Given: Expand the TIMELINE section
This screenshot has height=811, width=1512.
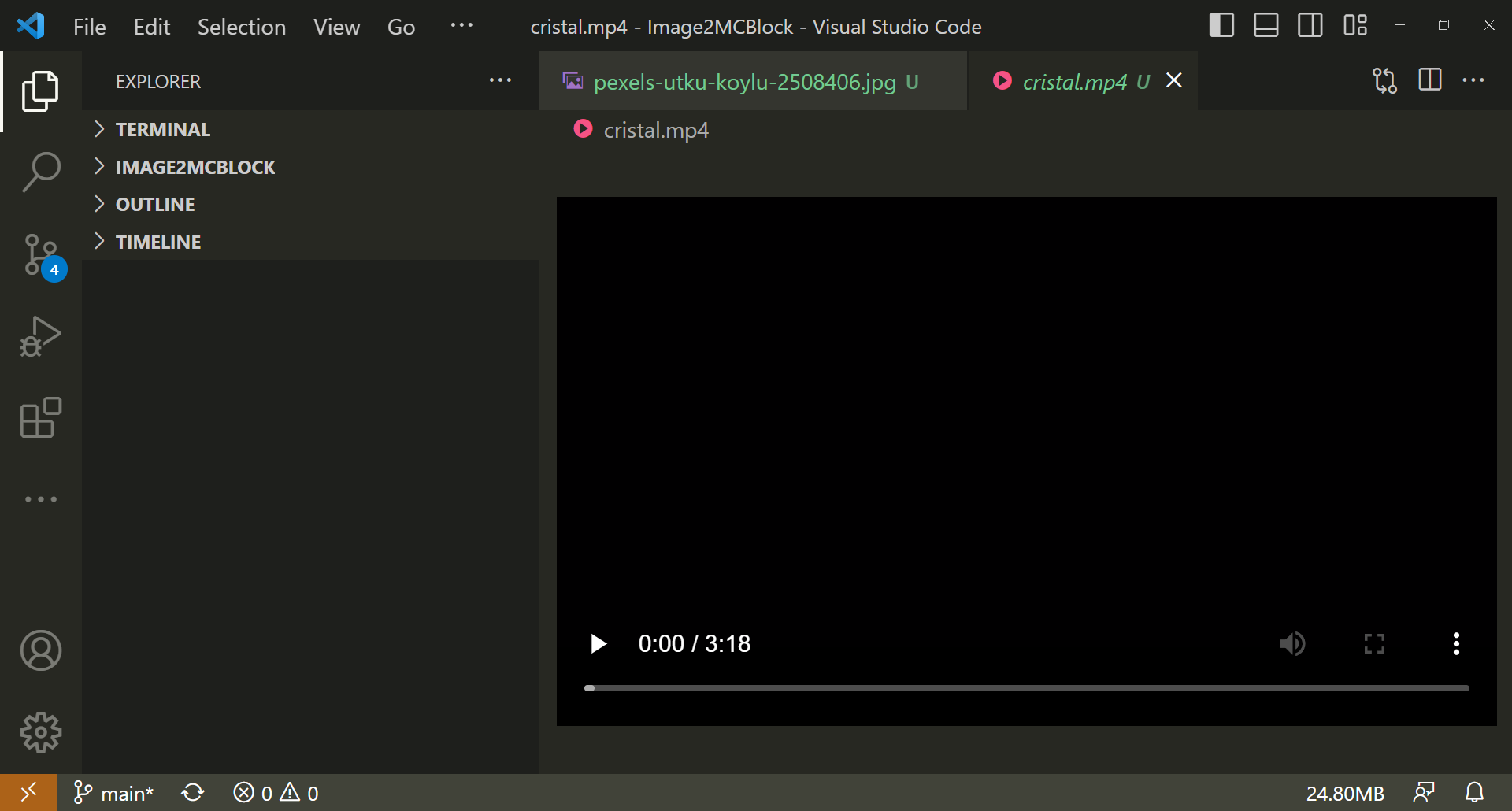Looking at the screenshot, I should (x=157, y=241).
